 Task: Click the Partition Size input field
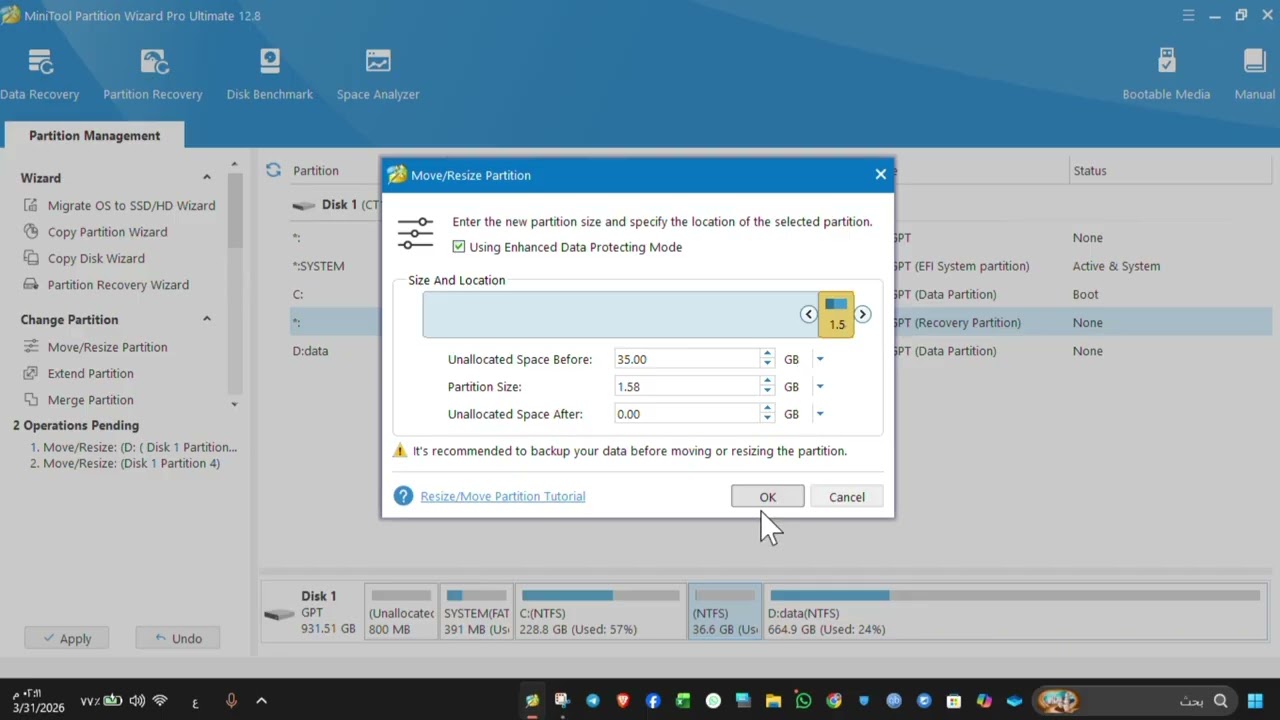point(686,386)
